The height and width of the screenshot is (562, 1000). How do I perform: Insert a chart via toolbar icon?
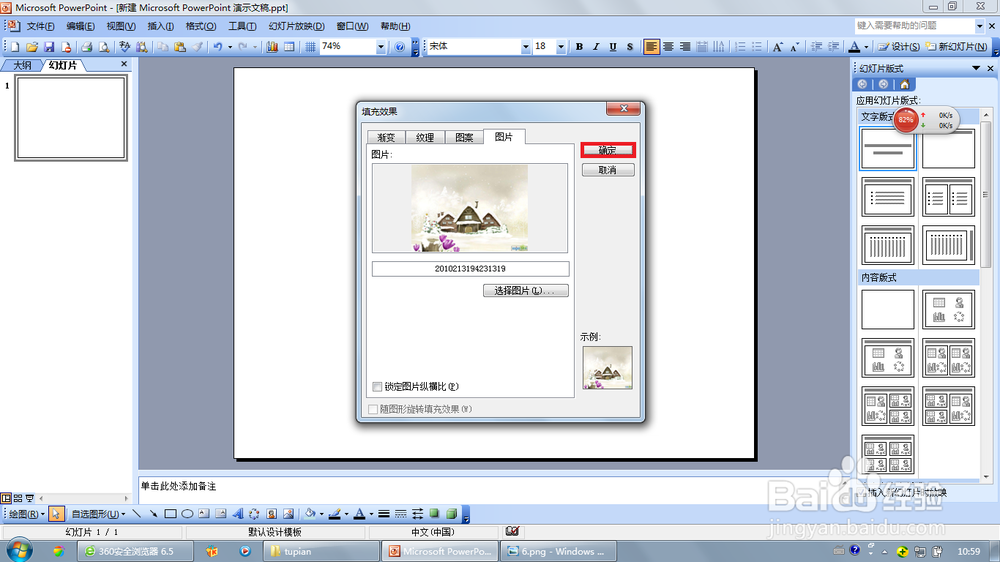click(272, 47)
